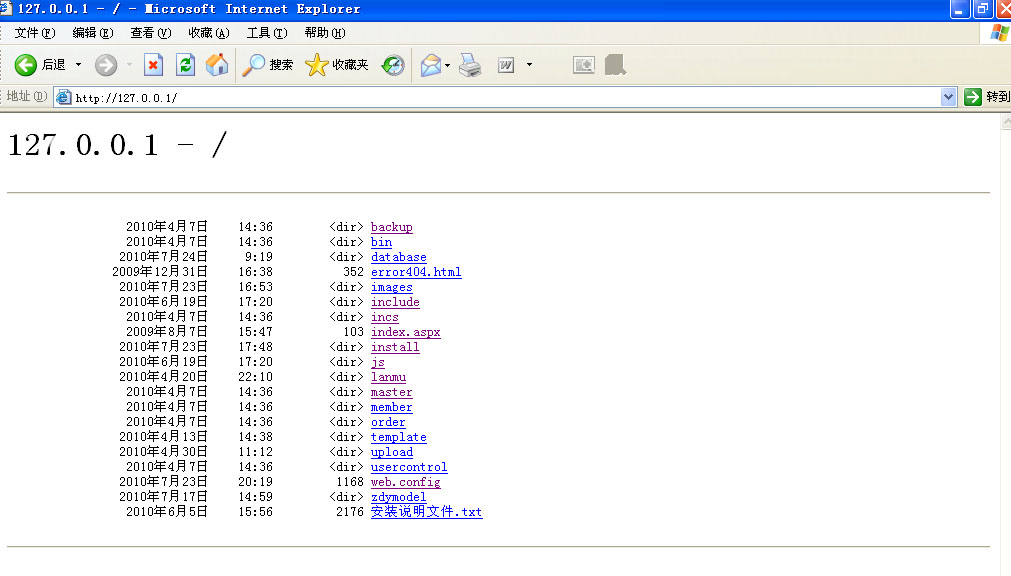The image size is (1011, 576).
Task: Go to the Home page icon
Action: pyautogui.click(x=216, y=65)
